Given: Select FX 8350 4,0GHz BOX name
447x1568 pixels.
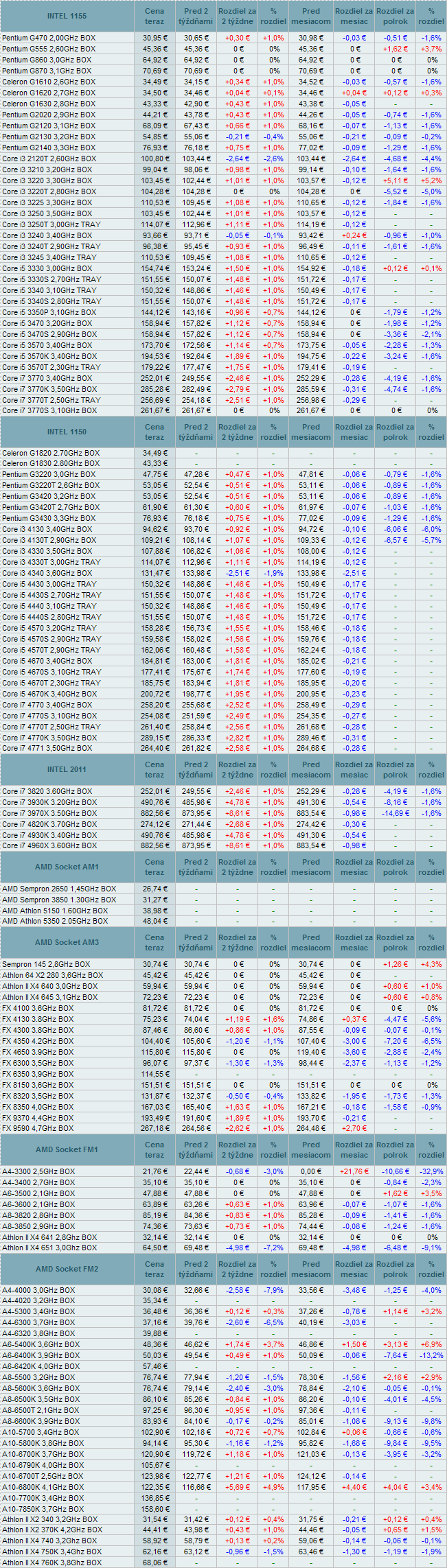Looking at the screenshot, I should tap(38, 1107).
